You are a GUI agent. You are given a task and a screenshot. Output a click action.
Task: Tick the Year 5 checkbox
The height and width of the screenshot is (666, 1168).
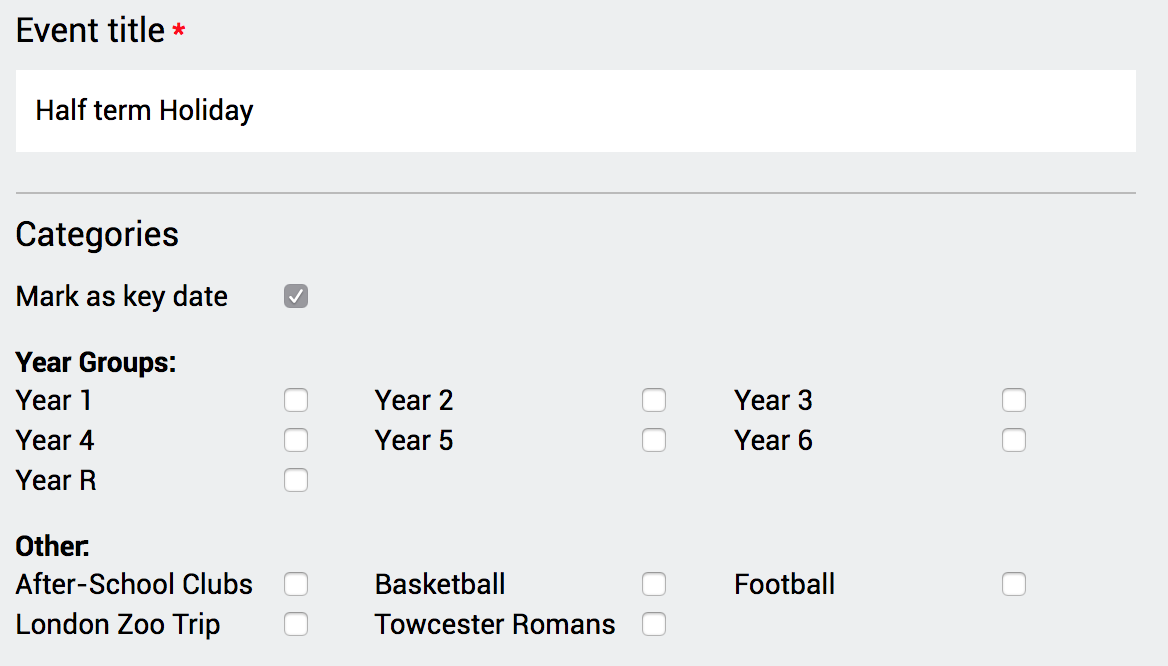point(654,441)
